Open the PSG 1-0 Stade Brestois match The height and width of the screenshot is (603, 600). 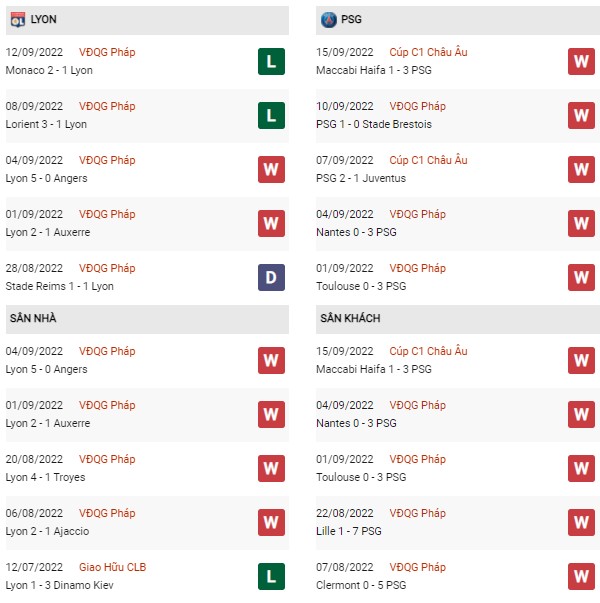374,124
